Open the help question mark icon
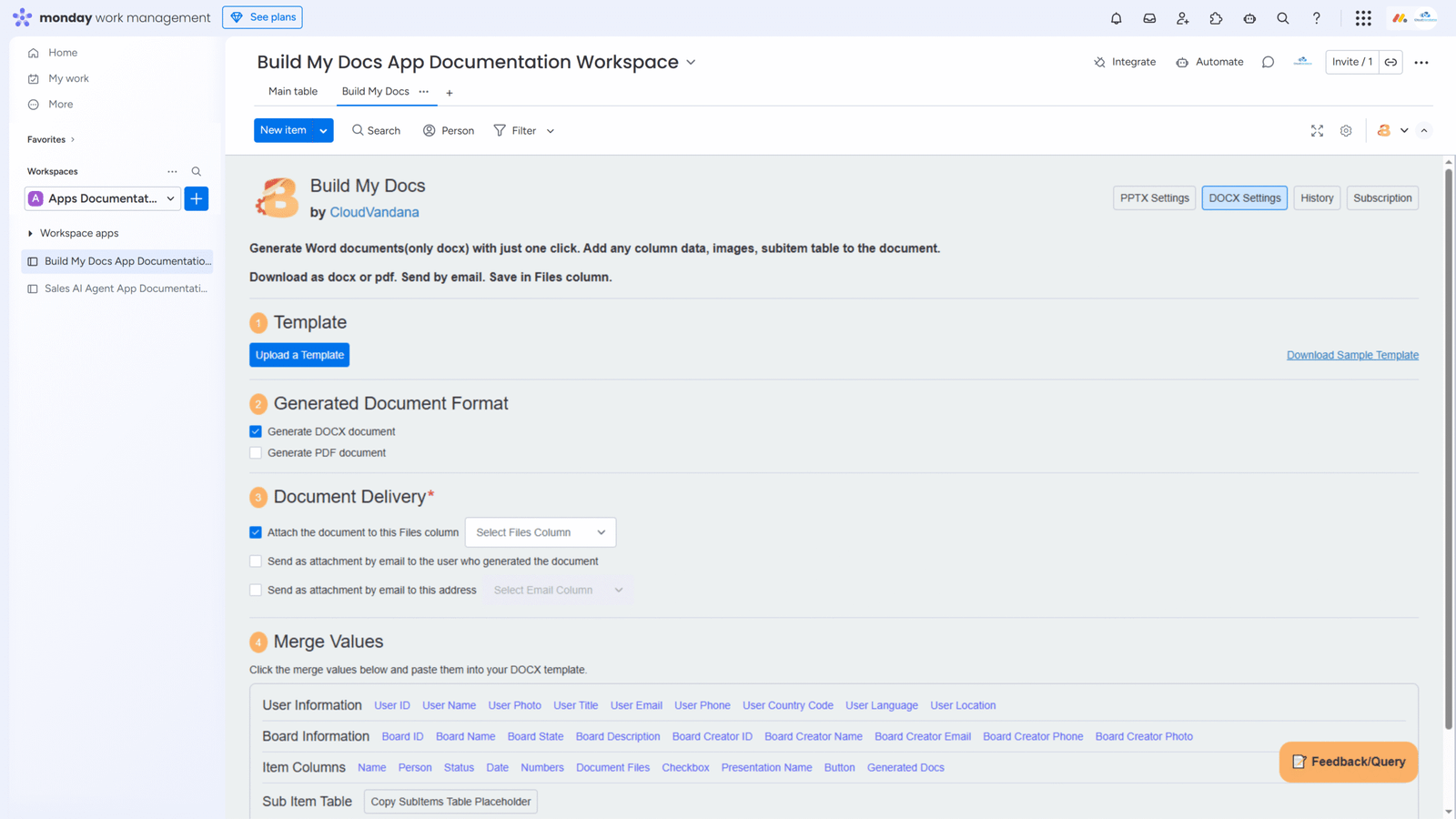The height and width of the screenshot is (819, 1456). (x=1316, y=18)
